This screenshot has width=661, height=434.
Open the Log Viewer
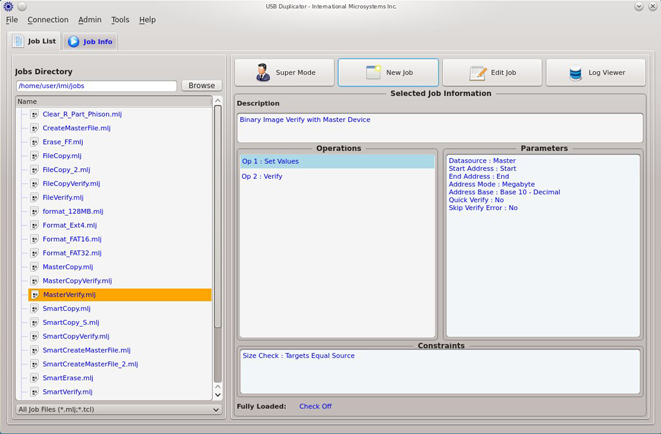(x=596, y=72)
